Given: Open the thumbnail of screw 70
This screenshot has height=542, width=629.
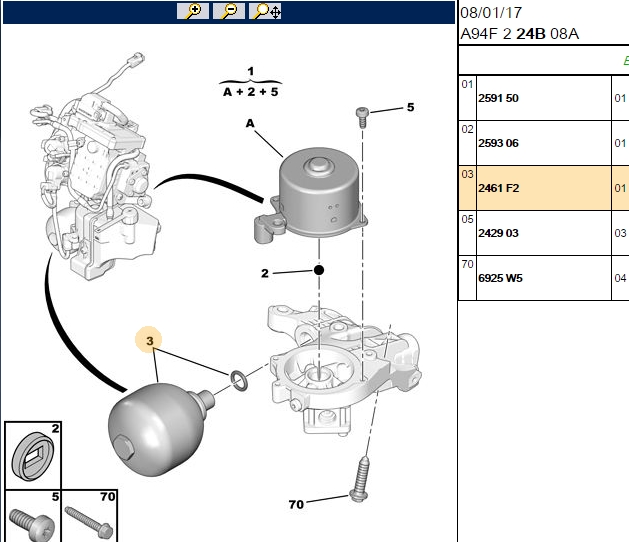Looking at the screenshot, I should click(x=89, y=516).
